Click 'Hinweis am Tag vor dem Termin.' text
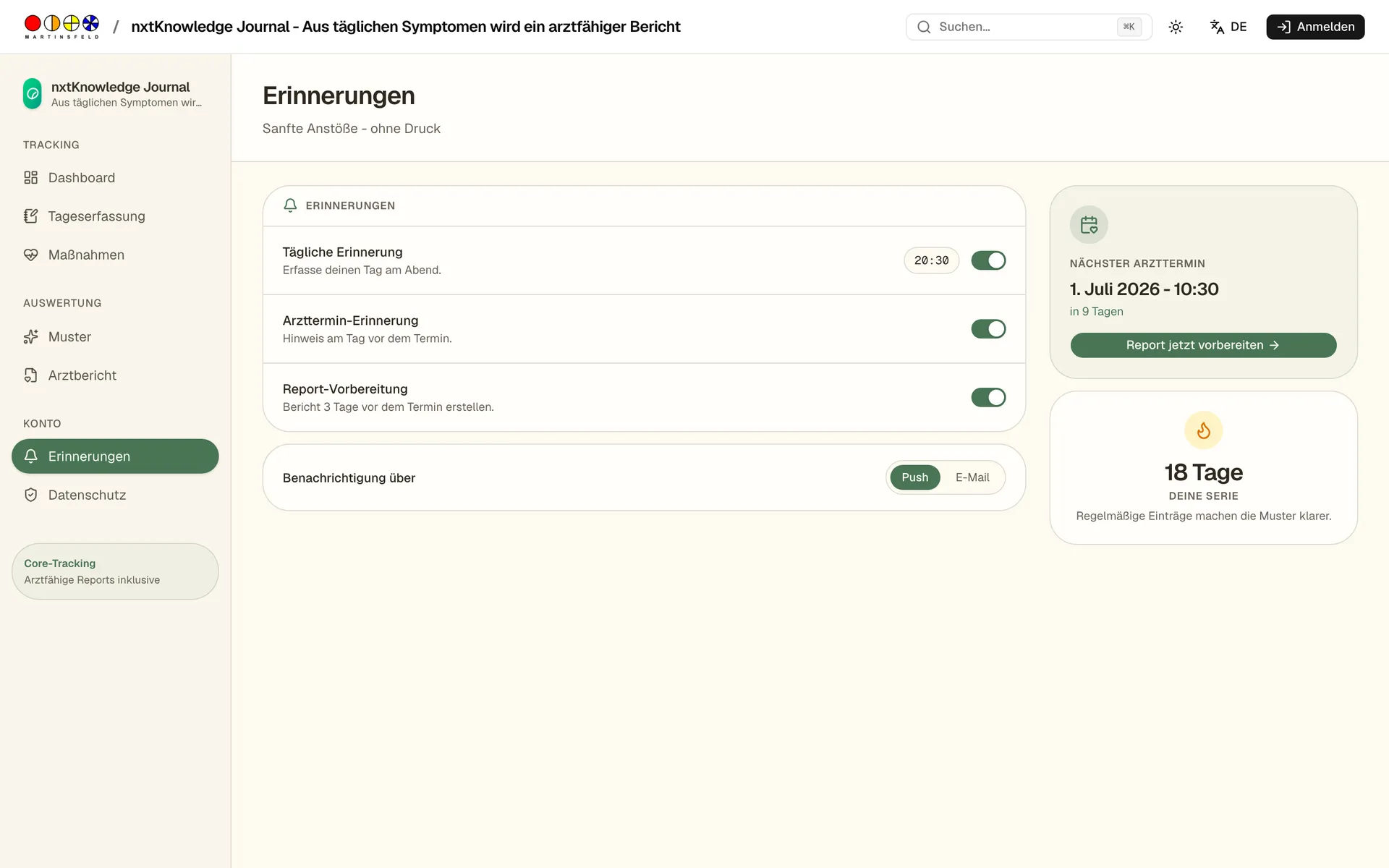The image size is (1389, 868). [x=367, y=339]
